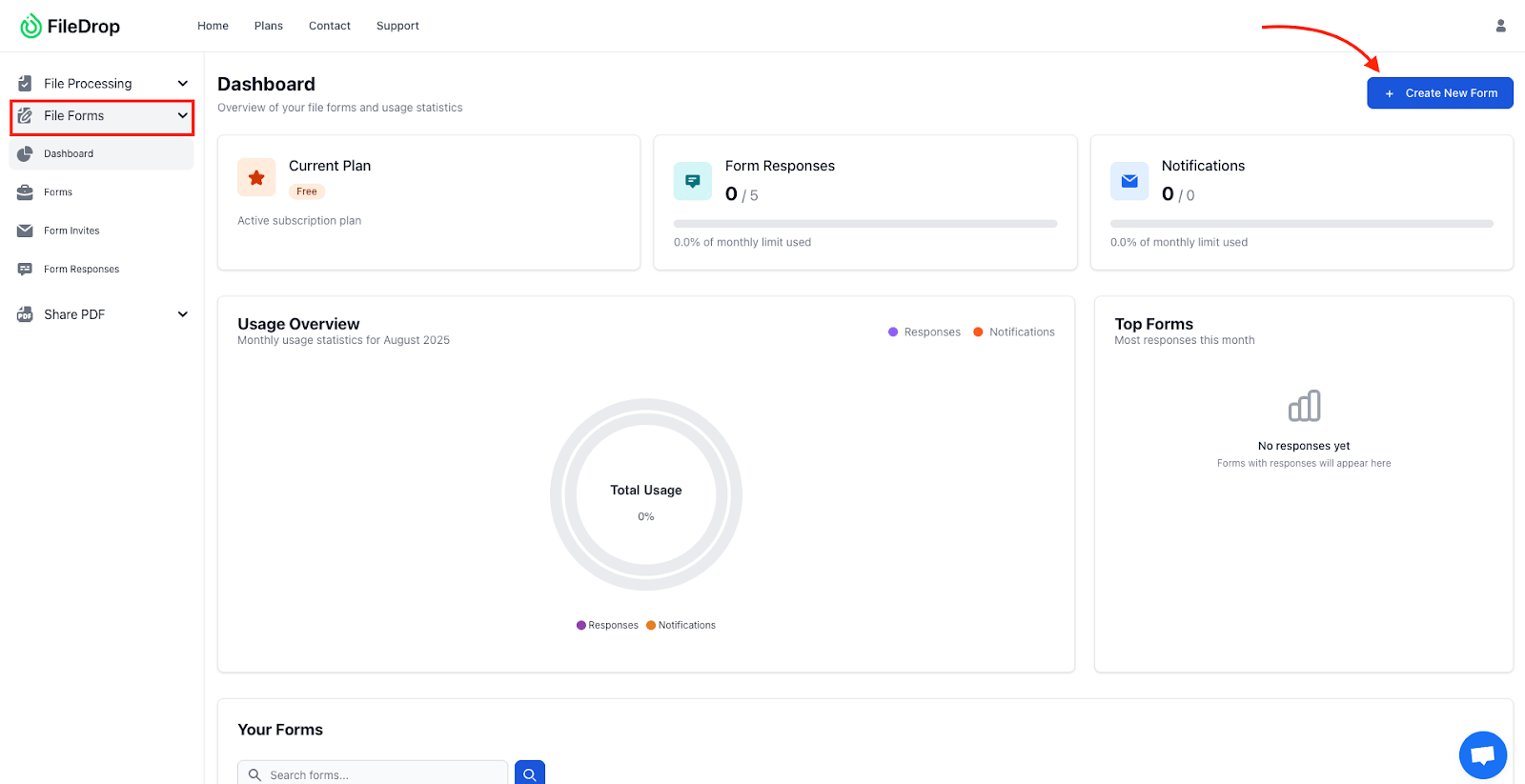The height and width of the screenshot is (784, 1525).
Task: Click the Form Invites envelope icon
Action: pyautogui.click(x=25, y=231)
